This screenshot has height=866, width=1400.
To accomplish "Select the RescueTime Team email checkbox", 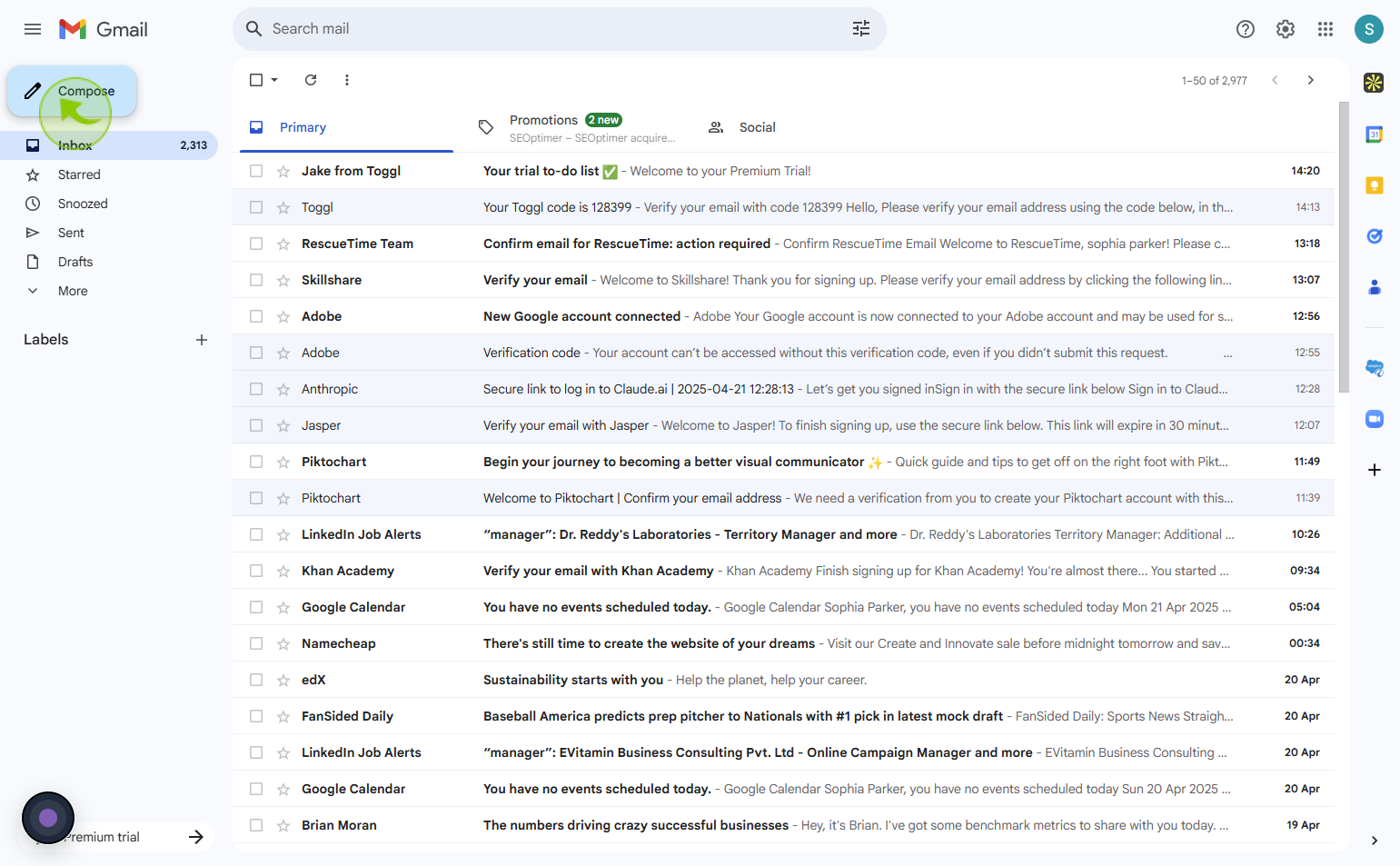I will pos(256,244).
